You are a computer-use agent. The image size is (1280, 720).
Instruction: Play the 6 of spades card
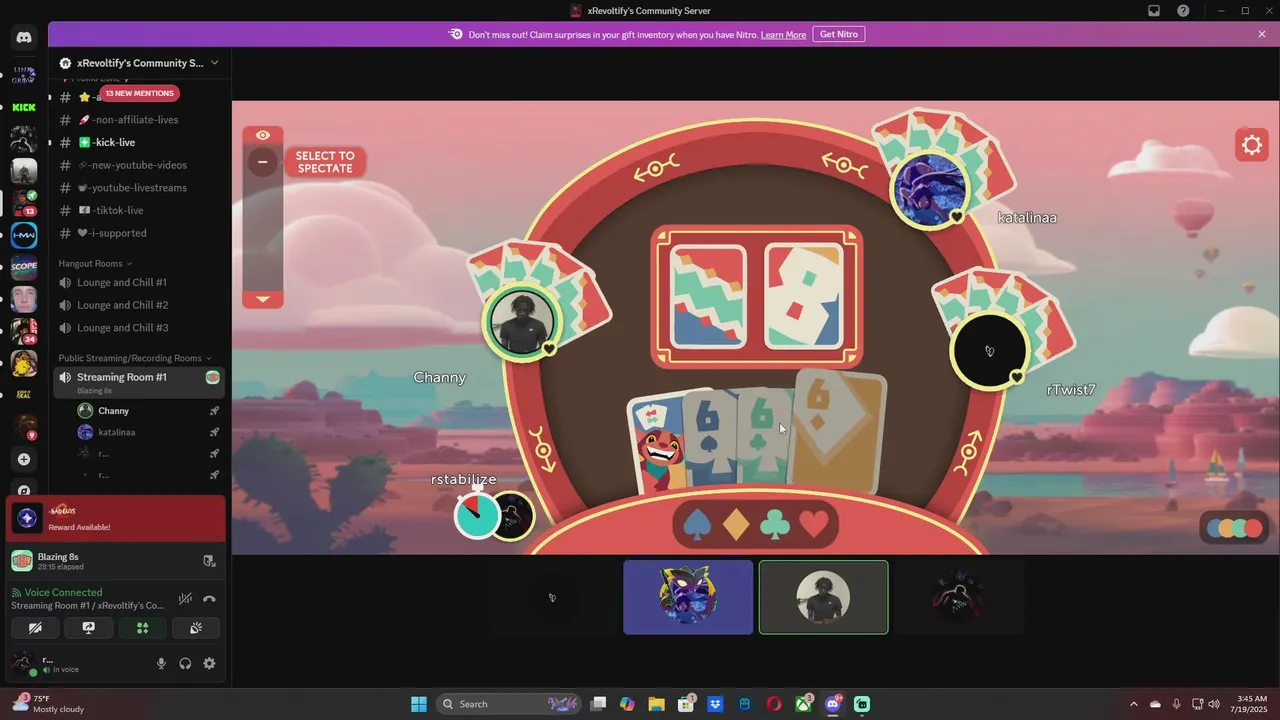coord(709,440)
